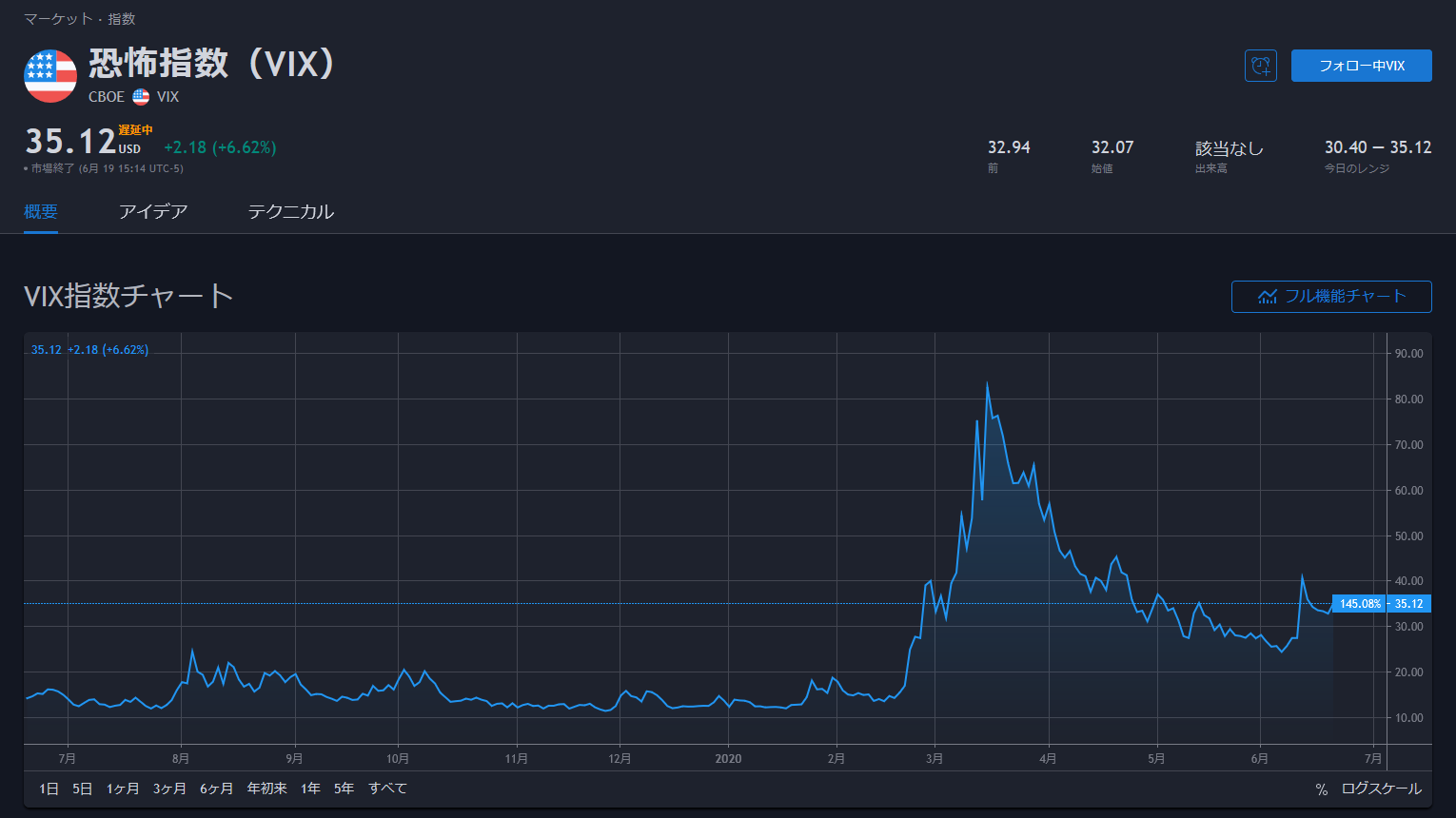This screenshot has height=818, width=1456.
Task: Click the 35.12 current price label on axis
Action: point(1408,604)
